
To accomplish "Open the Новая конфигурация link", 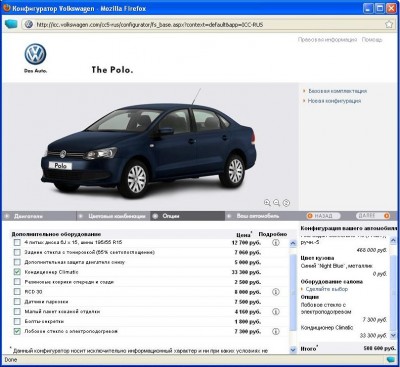I will point(334,101).
